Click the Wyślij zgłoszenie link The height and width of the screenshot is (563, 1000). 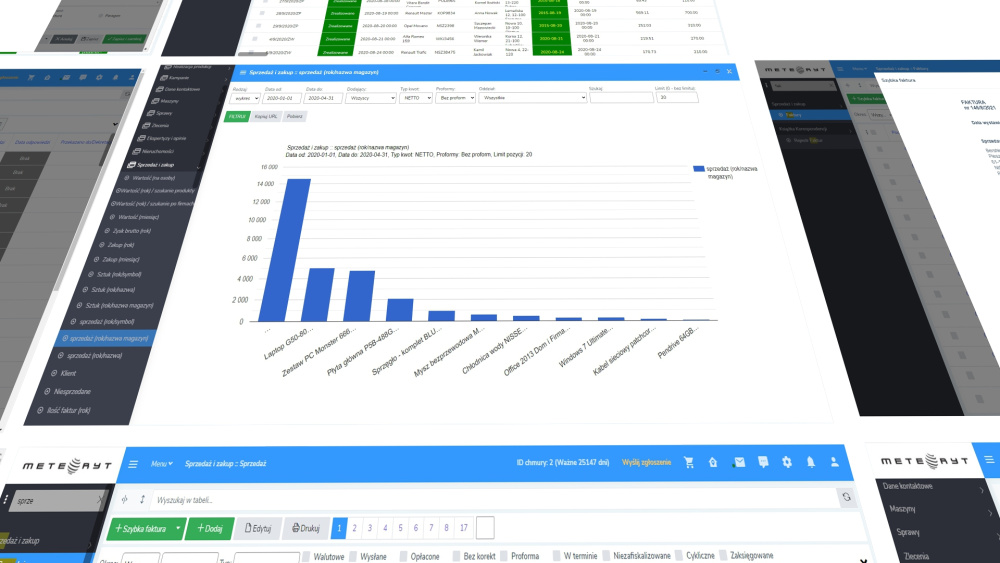[646, 462]
